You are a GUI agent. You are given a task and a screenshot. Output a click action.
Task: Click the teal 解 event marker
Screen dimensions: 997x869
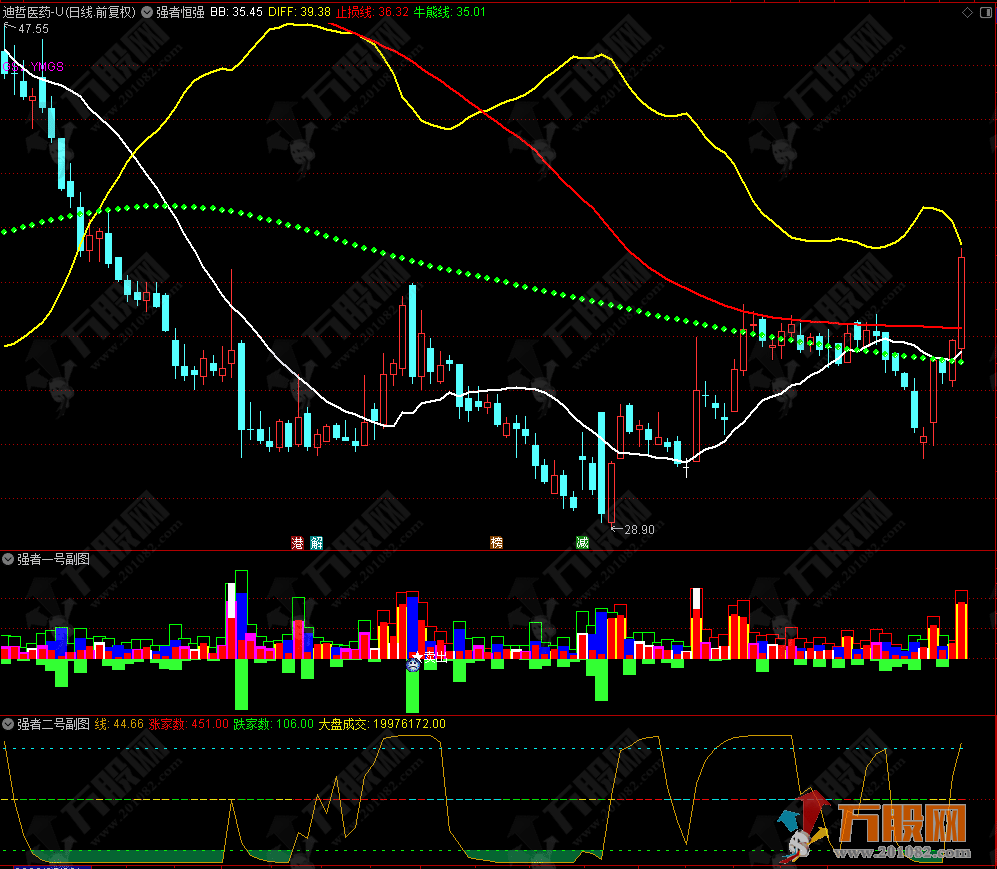tap(316, 542)
